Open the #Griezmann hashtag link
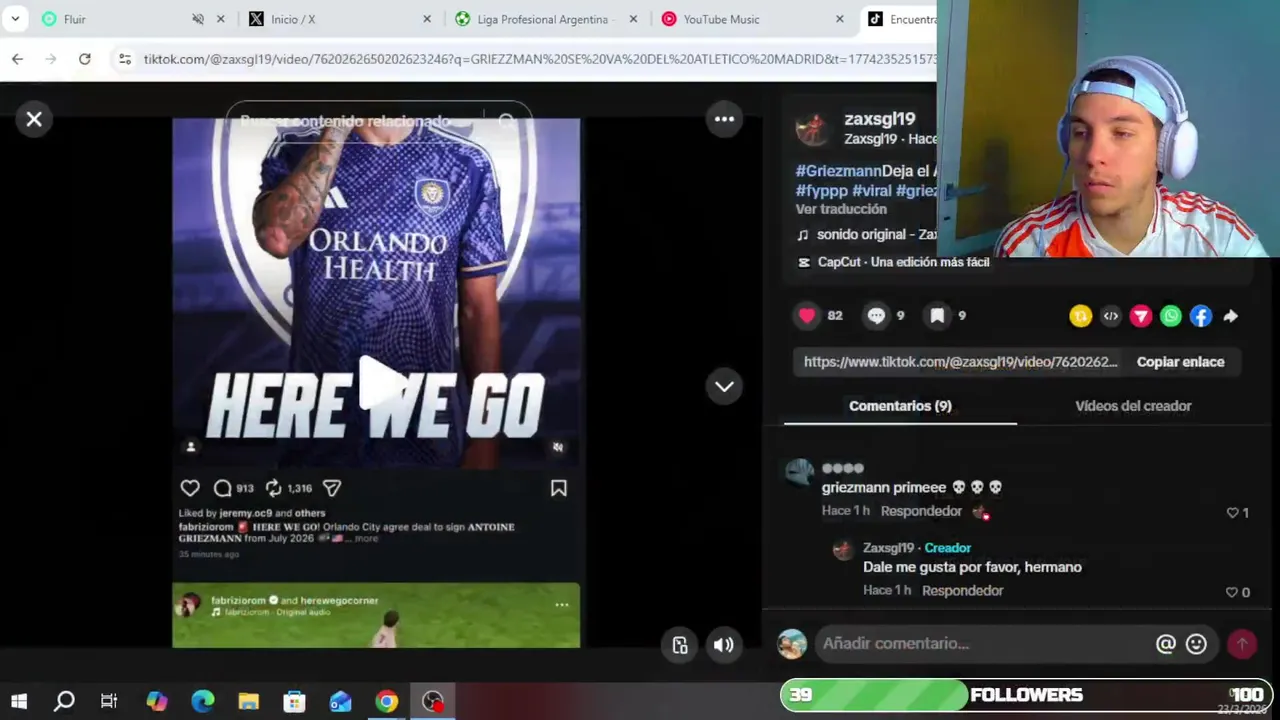This screenshot has width=1280, height=720. click(838, 171)
